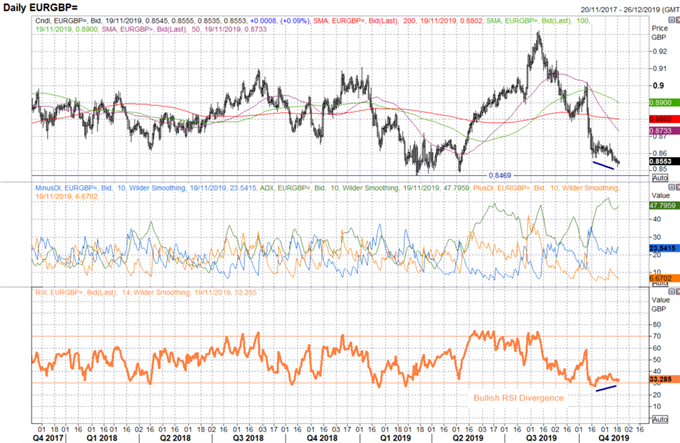This screenshot has width=680, height=443.
Task: Select the orange 6.6702 PlusDI value tag
Action: coord(664,278)
